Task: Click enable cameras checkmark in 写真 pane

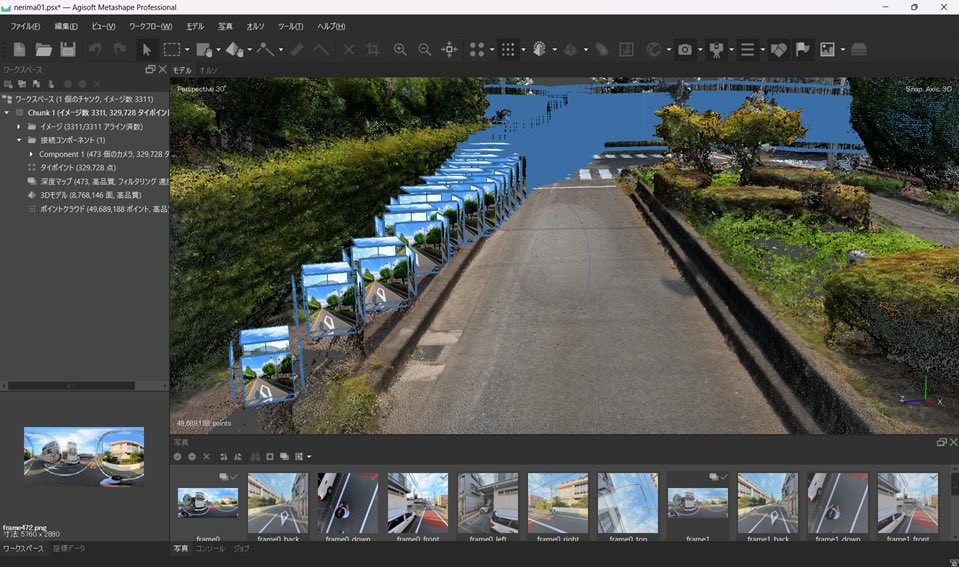Action: tap(177, 456)
